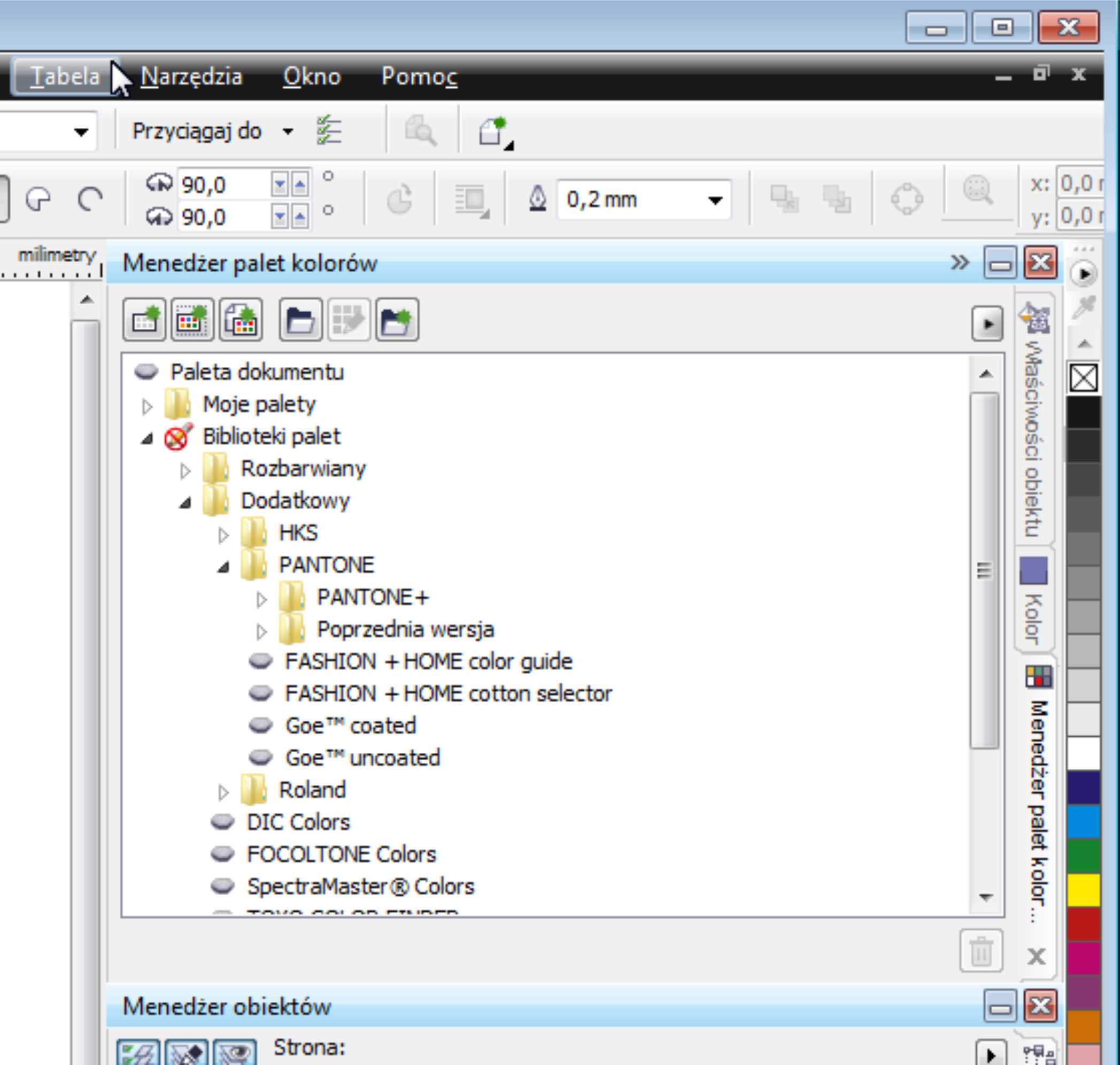Toggle the edit across layers button
This screenshot has height=1065, width=1120.
tap(187, 1054)
